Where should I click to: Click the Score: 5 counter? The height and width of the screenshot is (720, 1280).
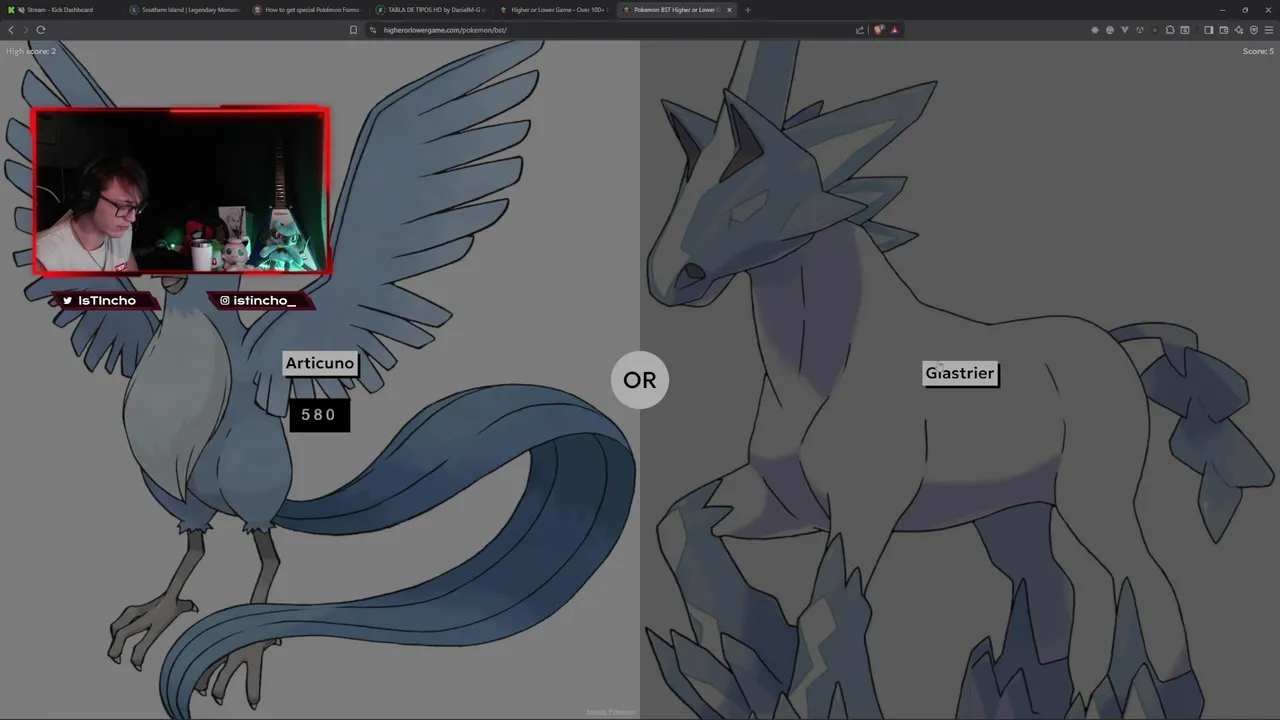click(1258, 51)
